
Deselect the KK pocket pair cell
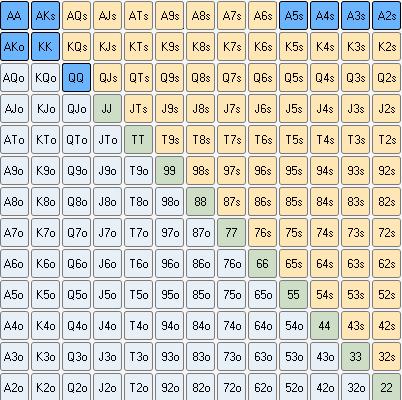[x=45, y=46]
